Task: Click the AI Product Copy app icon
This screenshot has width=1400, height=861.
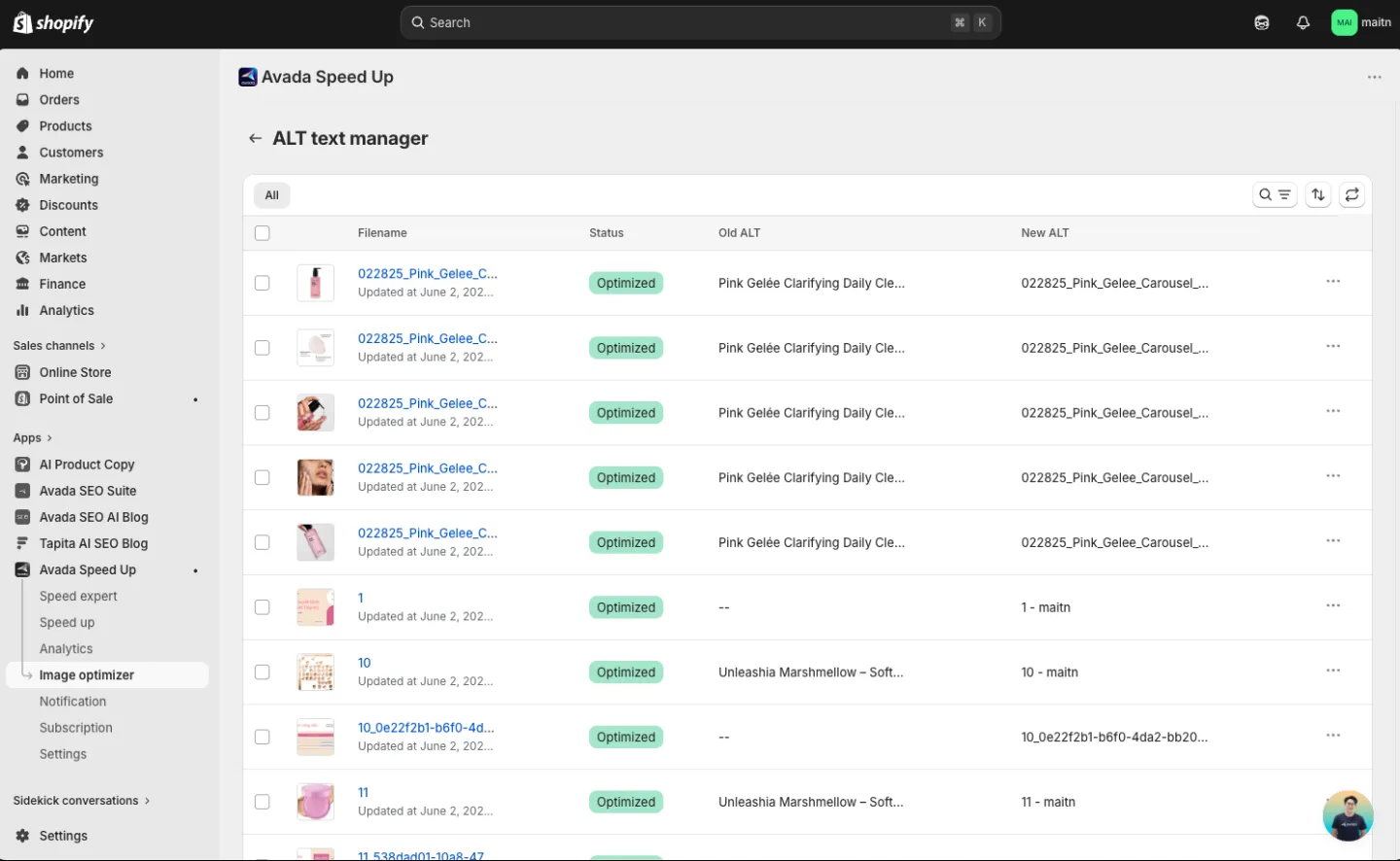Action: (22, 465)
